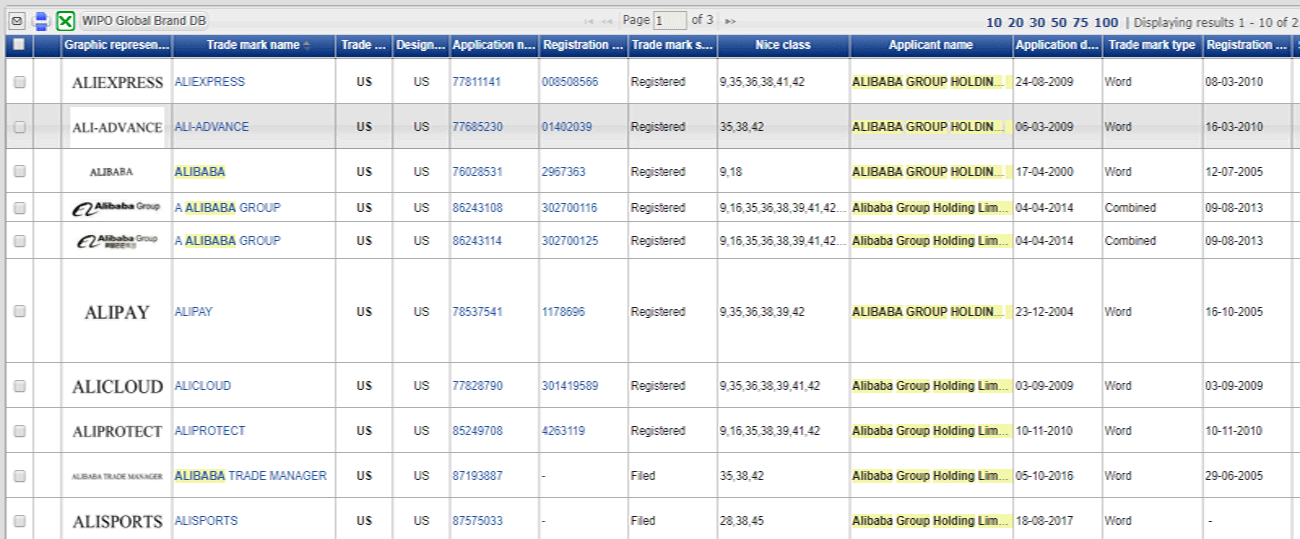The width and height of the screenshot is (1300, 539).
Task: Check the ALIPROTECT row checkbox
Action: click(19, 431)
